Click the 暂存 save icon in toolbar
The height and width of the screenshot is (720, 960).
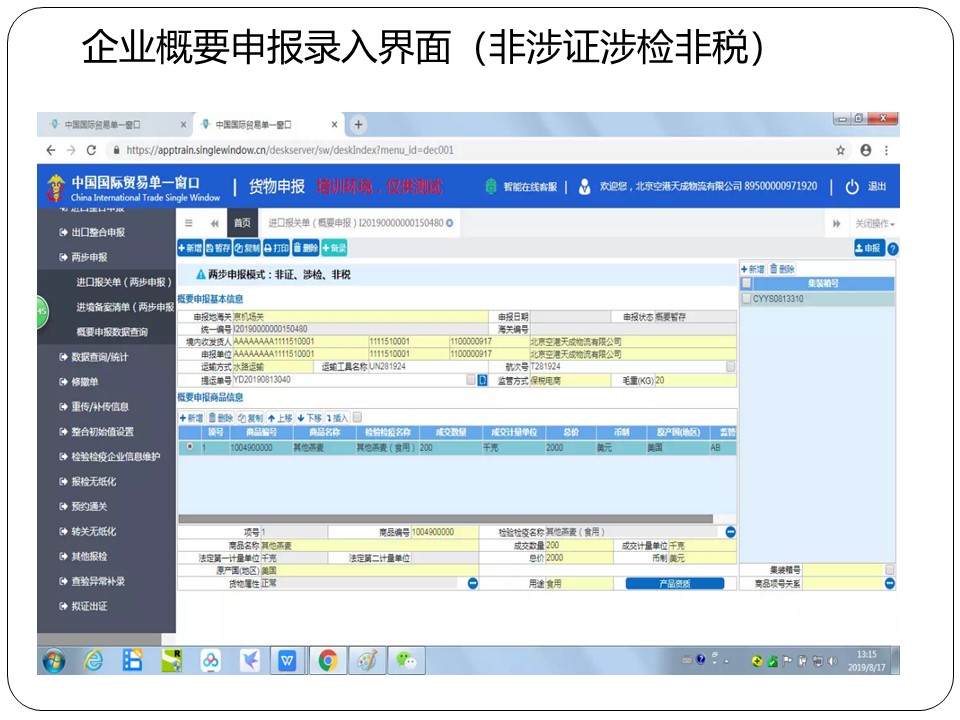point(218,248)
